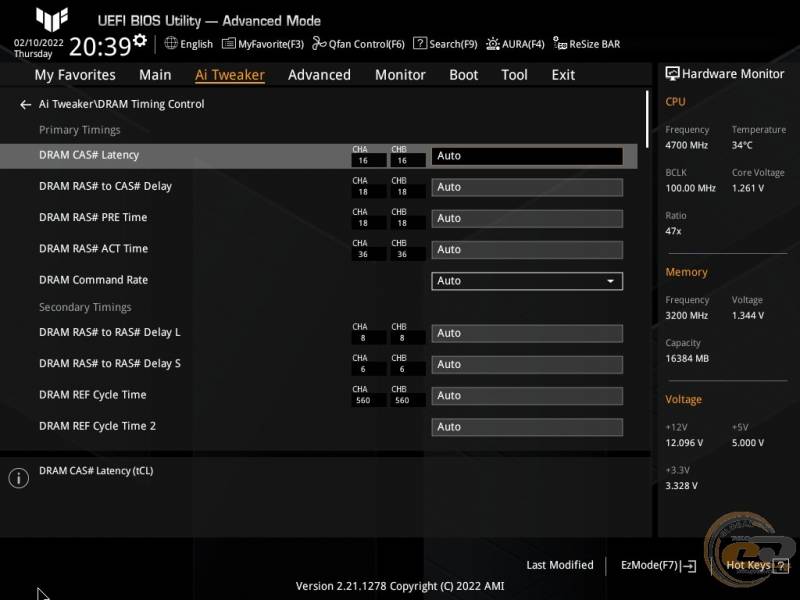Open the Hot Keys help
The height and width of the screenshot is (600, 800).
748,565
